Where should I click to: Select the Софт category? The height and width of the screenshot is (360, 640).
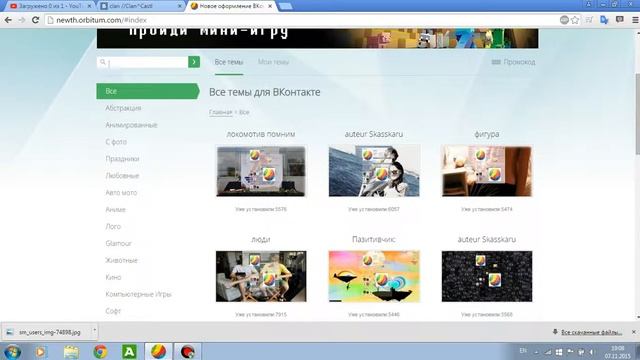point(113,311)
